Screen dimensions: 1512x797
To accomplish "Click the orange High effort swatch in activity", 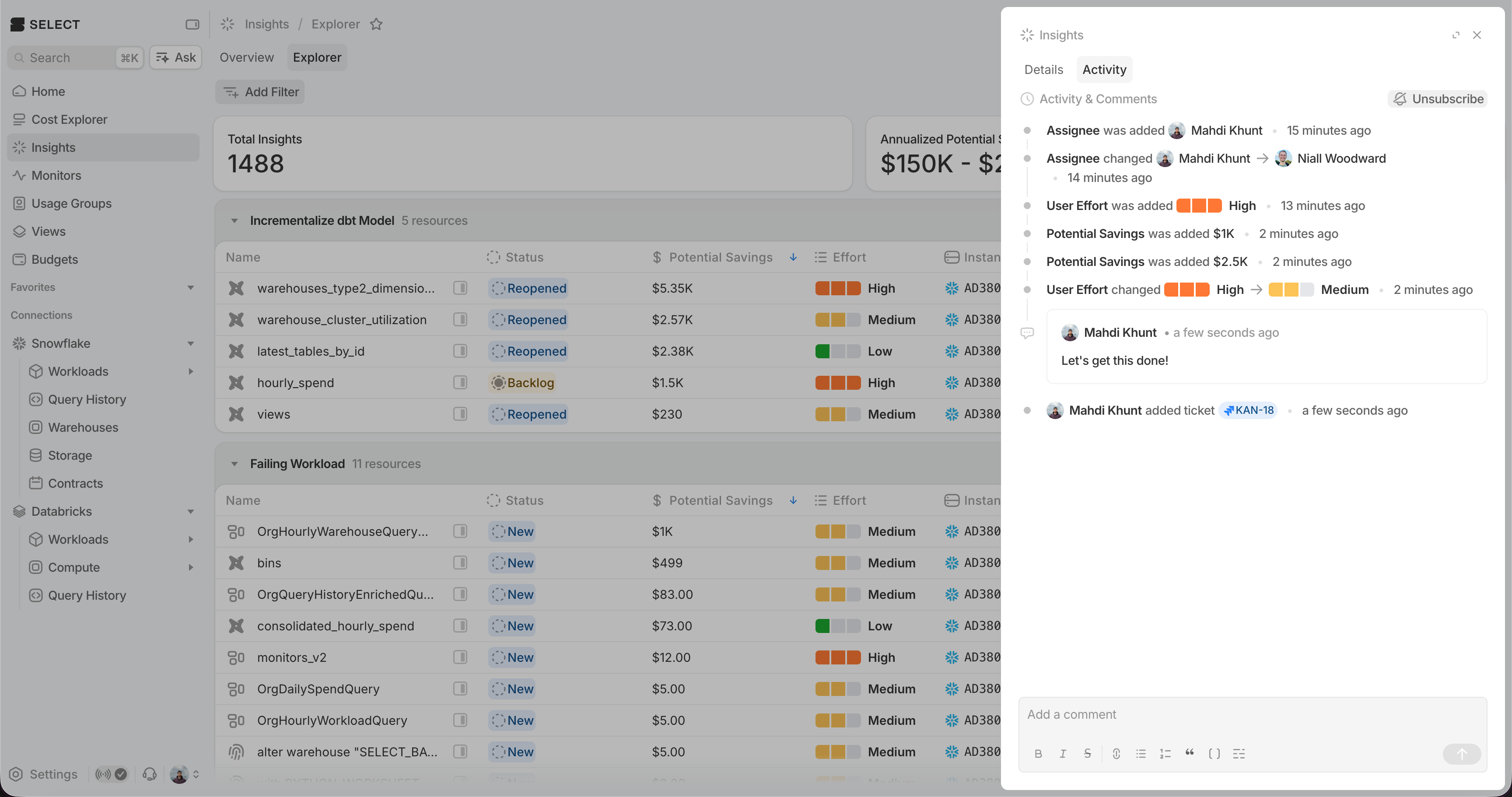I will [1199, 206].
